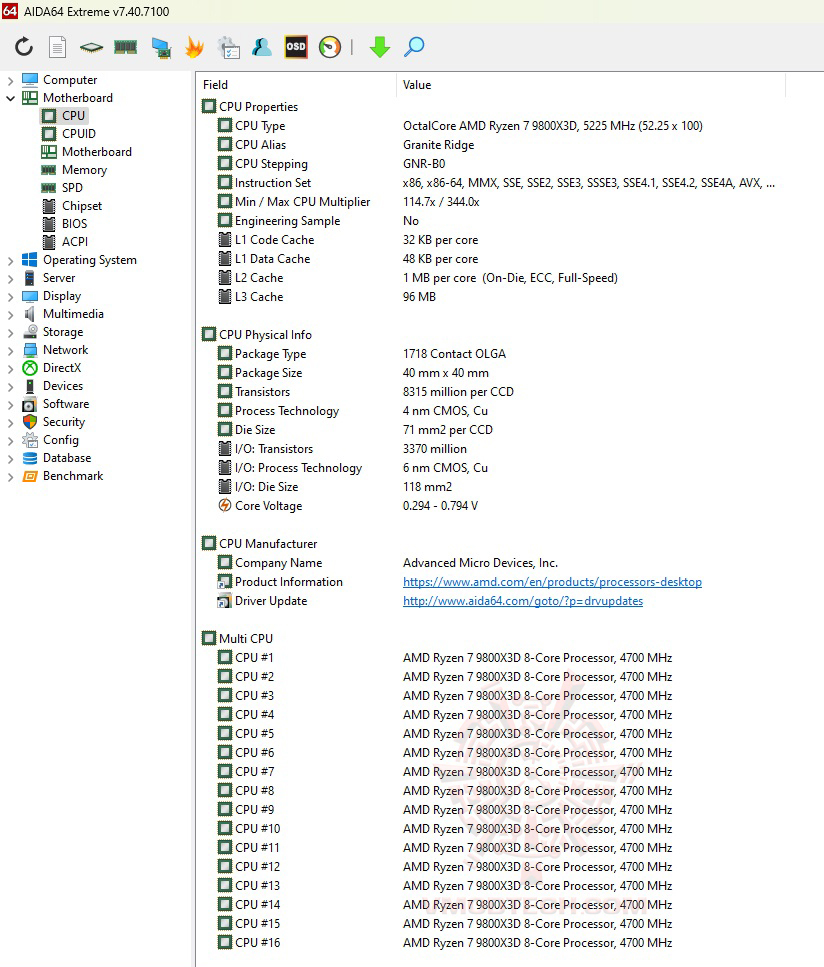Screen dimensions: 824x967
Task: Collapse the Motherboard tree node
Action: click(x=10, y=98)
